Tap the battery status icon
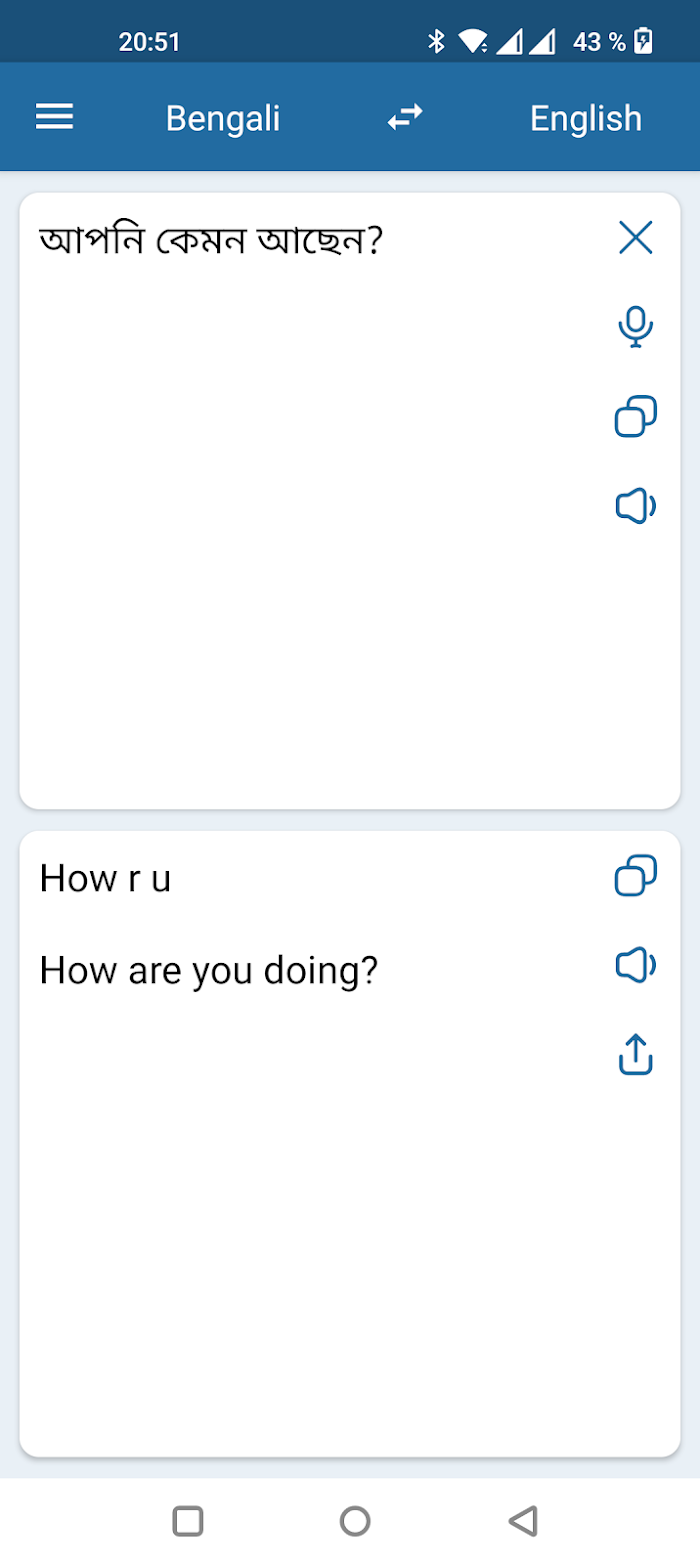 click(644, 41)
